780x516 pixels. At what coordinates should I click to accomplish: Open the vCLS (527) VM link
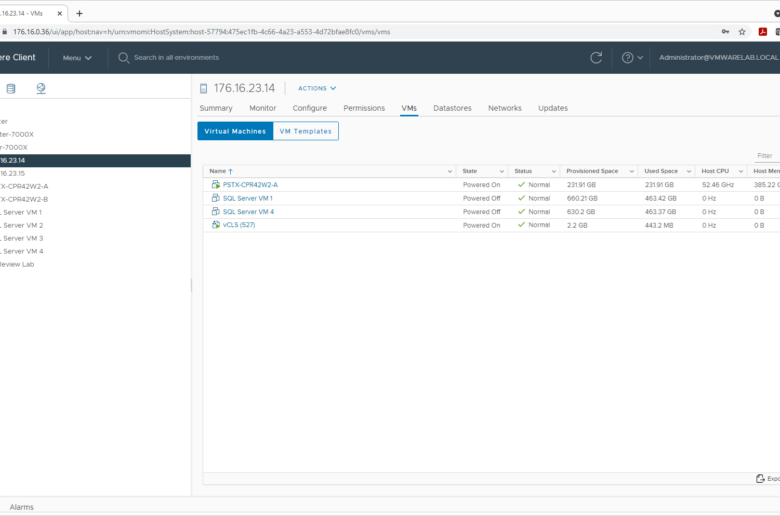[239, 225]
